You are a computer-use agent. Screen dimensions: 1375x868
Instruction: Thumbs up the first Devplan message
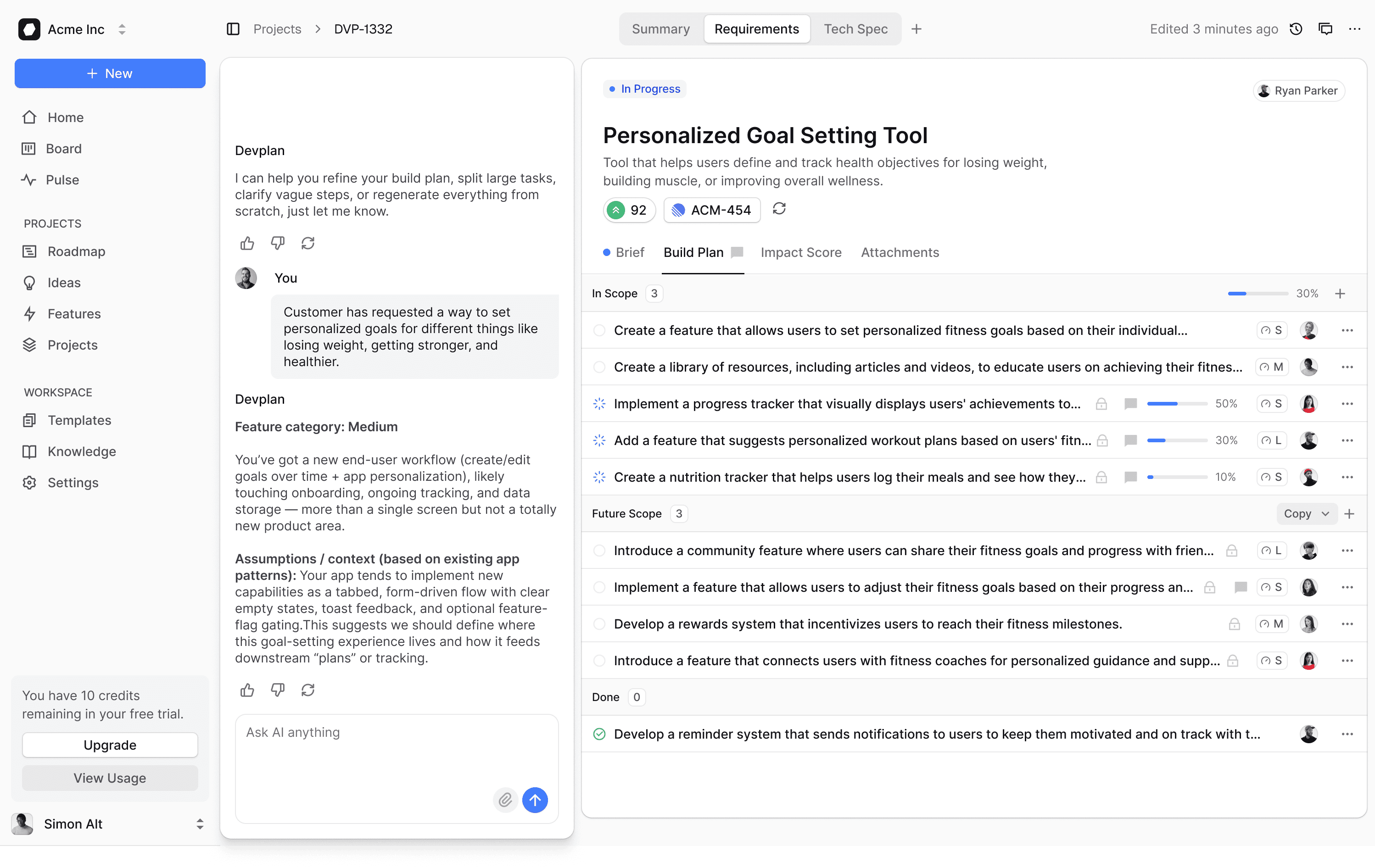click(x=247, y=243)
